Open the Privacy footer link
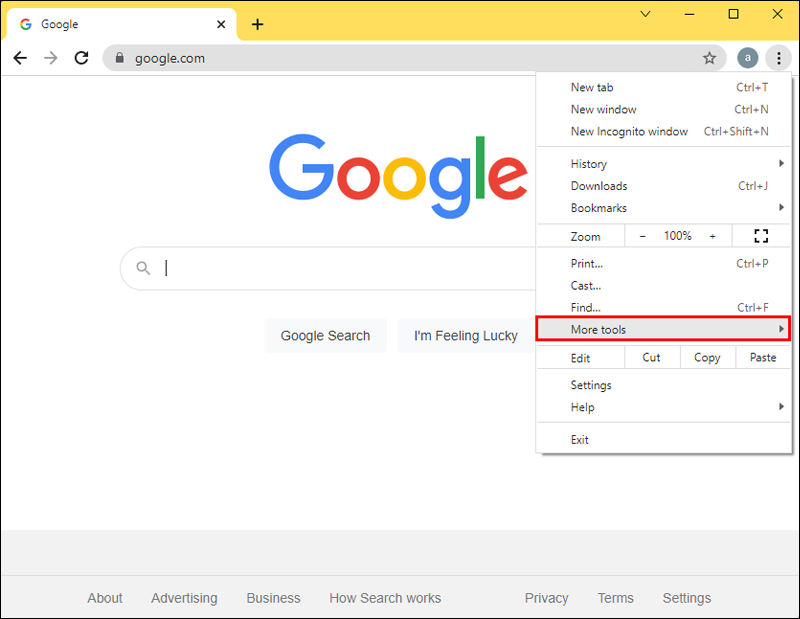The width and height of the screenshot is (800, 619). tap(546, 598)
